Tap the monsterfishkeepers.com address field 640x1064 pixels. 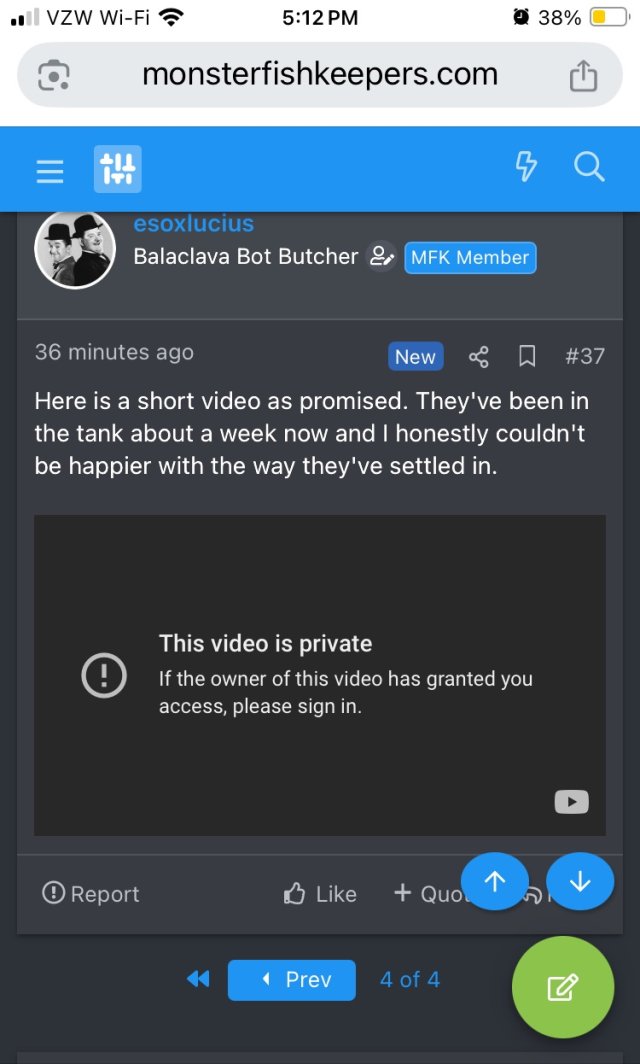(319, 75)
